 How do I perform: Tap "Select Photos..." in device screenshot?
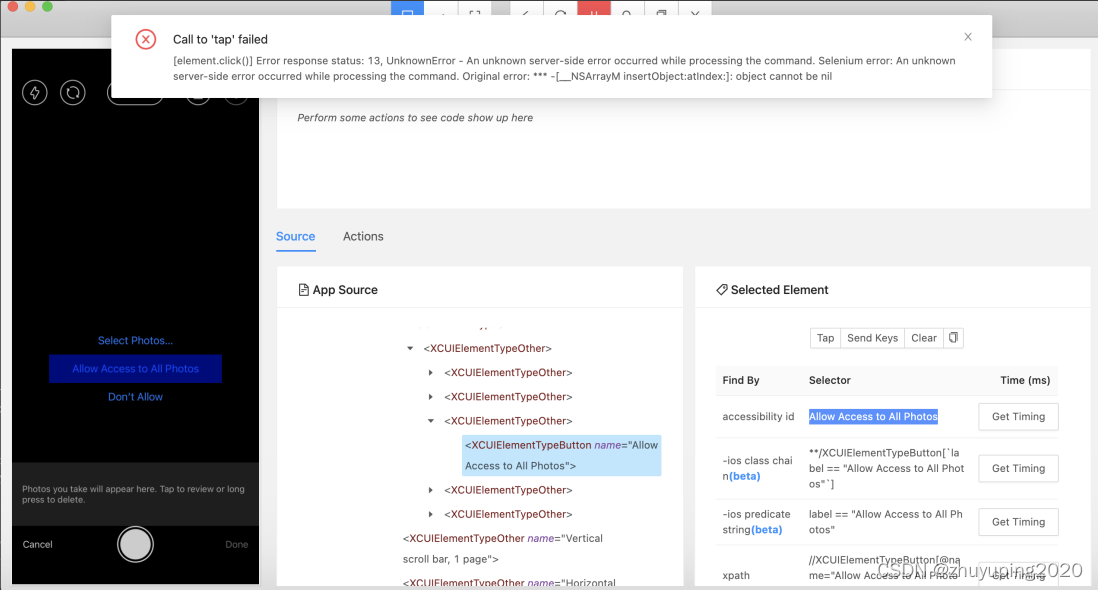point(135,341)
